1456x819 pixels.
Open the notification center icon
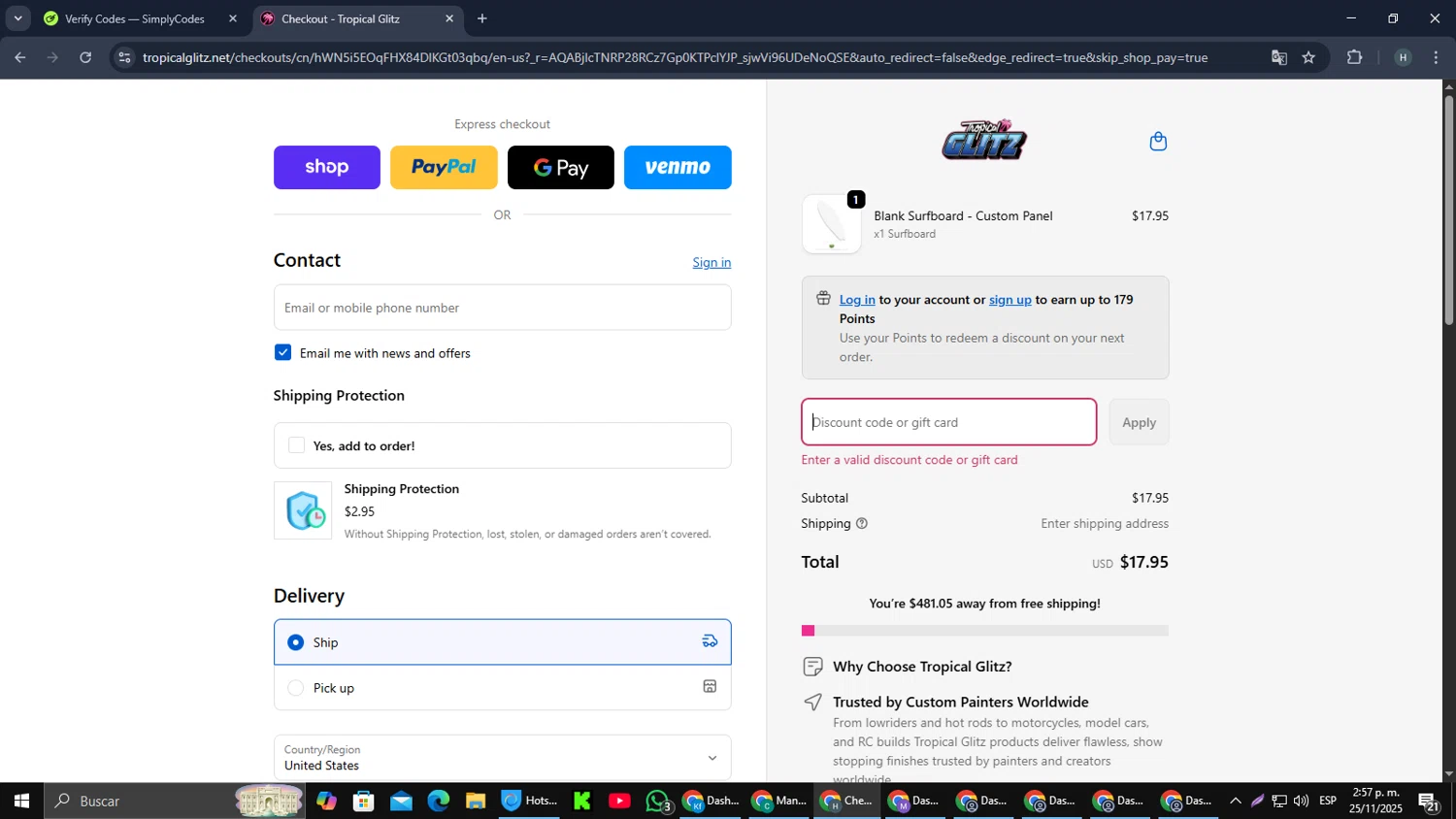coord(1430,801)
